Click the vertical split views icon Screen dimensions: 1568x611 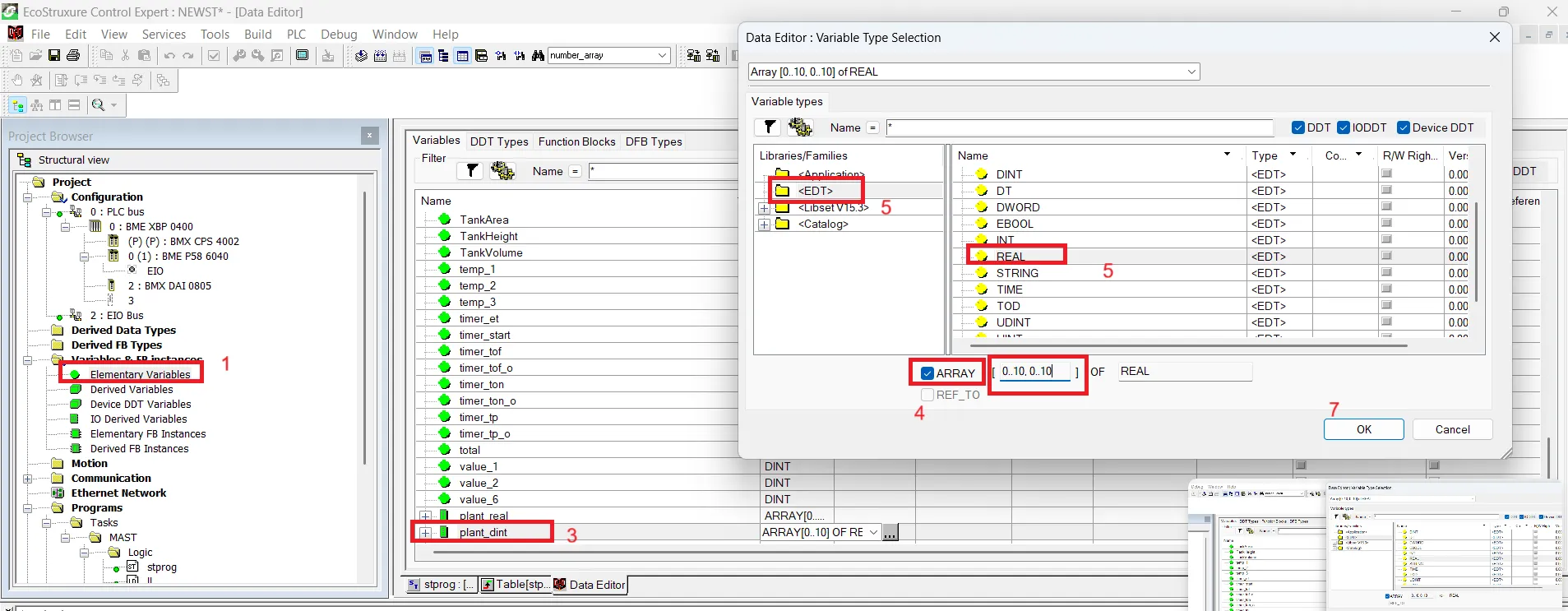(x=55, y=105)
